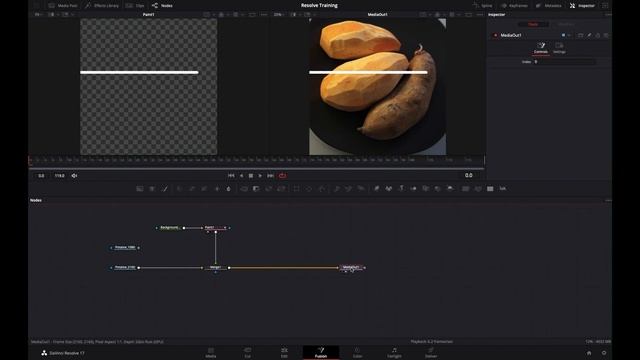
Task: Add a Paint tool from the toolbar
Action: click(x=165, y=189)
